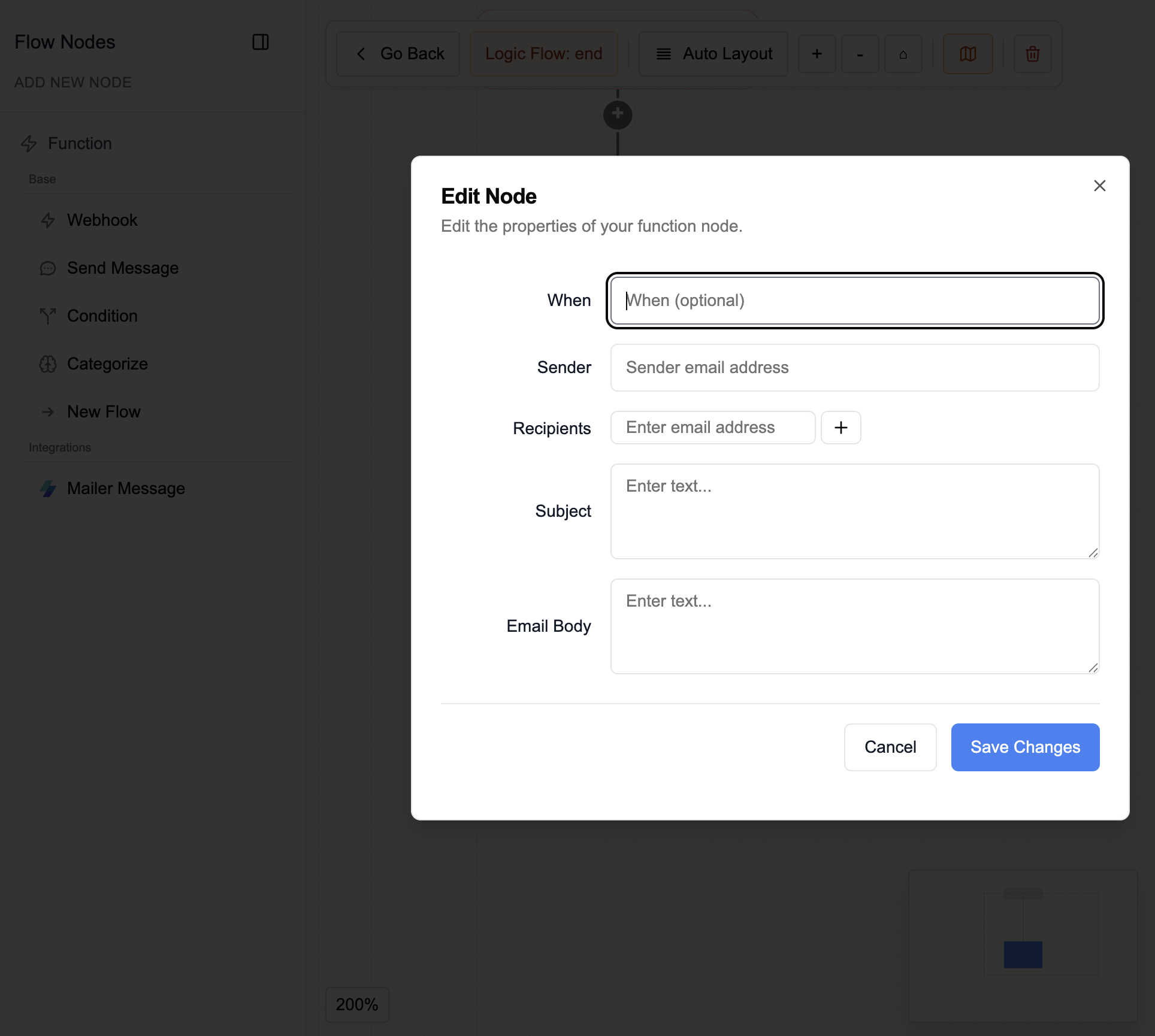Expand the Integrations section

click(x=59, y=447)
